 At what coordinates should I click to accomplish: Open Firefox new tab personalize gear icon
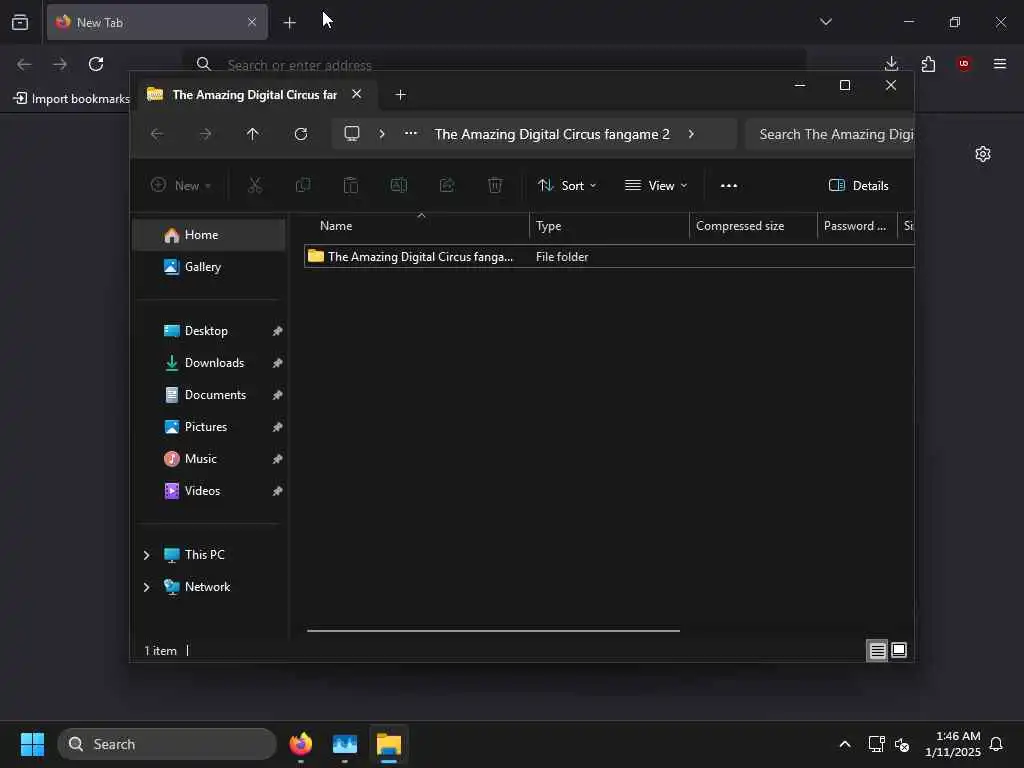pyautogui.click(x=983, y=154)
